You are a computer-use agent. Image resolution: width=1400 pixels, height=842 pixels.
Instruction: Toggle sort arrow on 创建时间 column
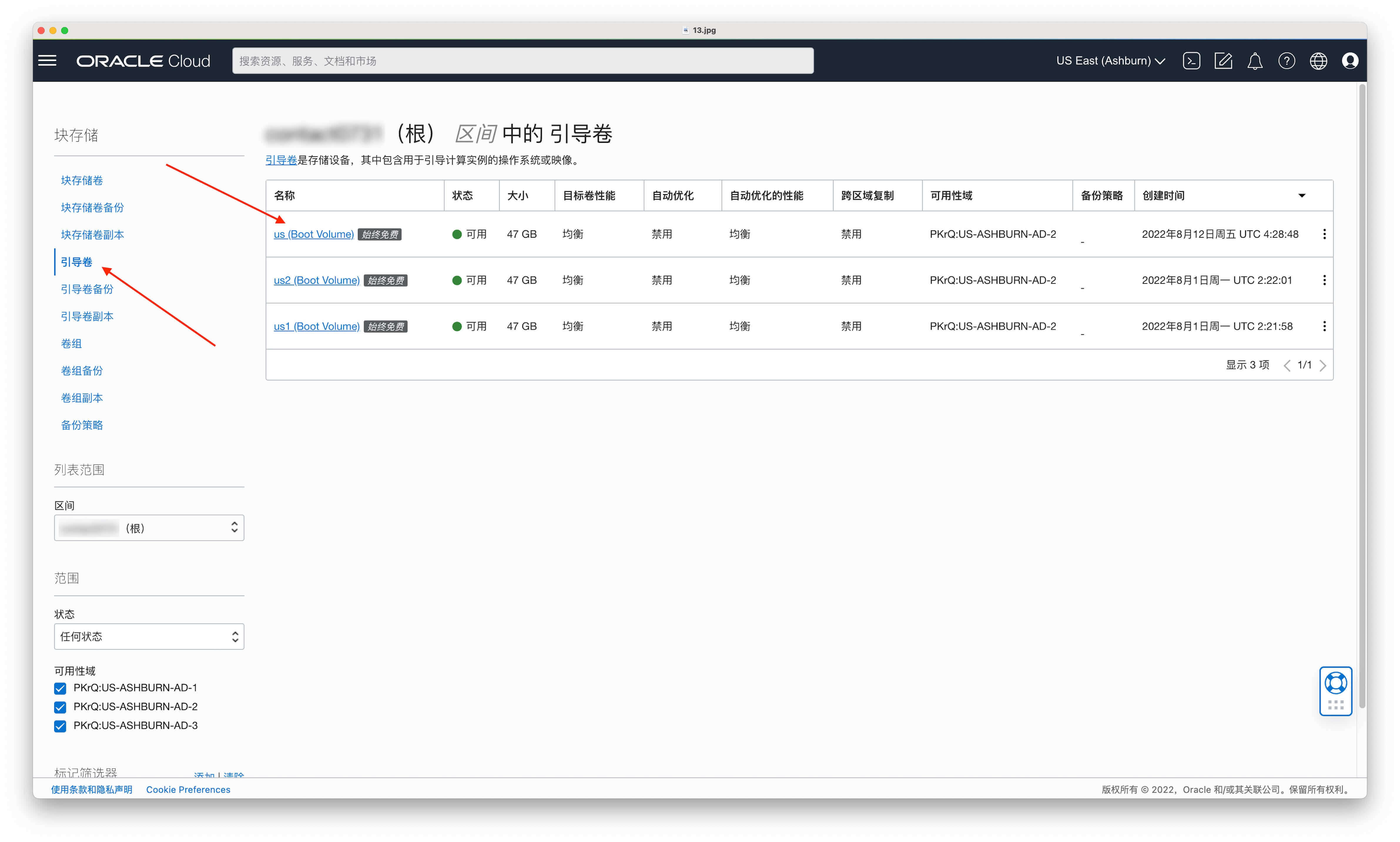(1302, 196)
